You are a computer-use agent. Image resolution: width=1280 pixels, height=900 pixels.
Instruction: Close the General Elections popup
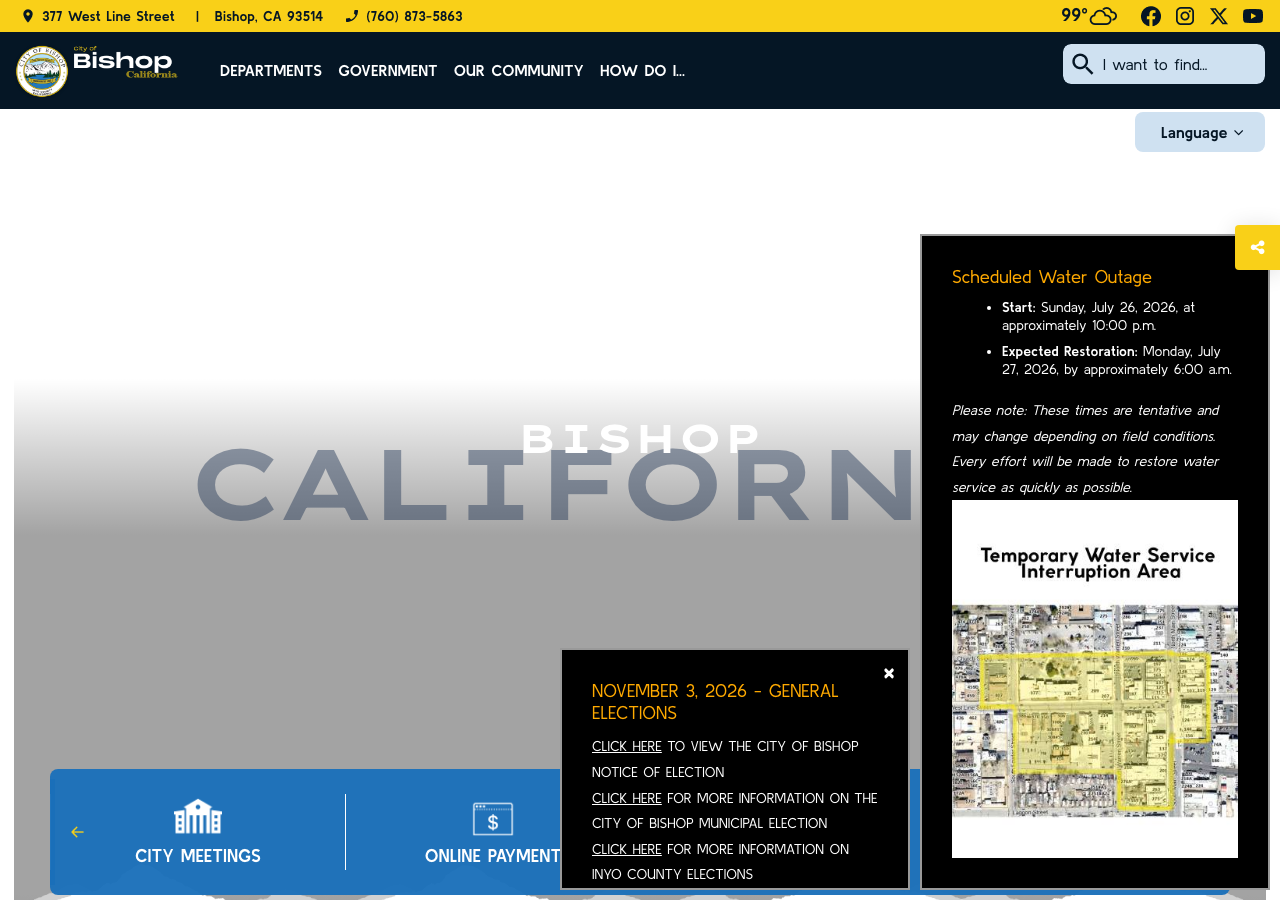click(x=889, y=673)
